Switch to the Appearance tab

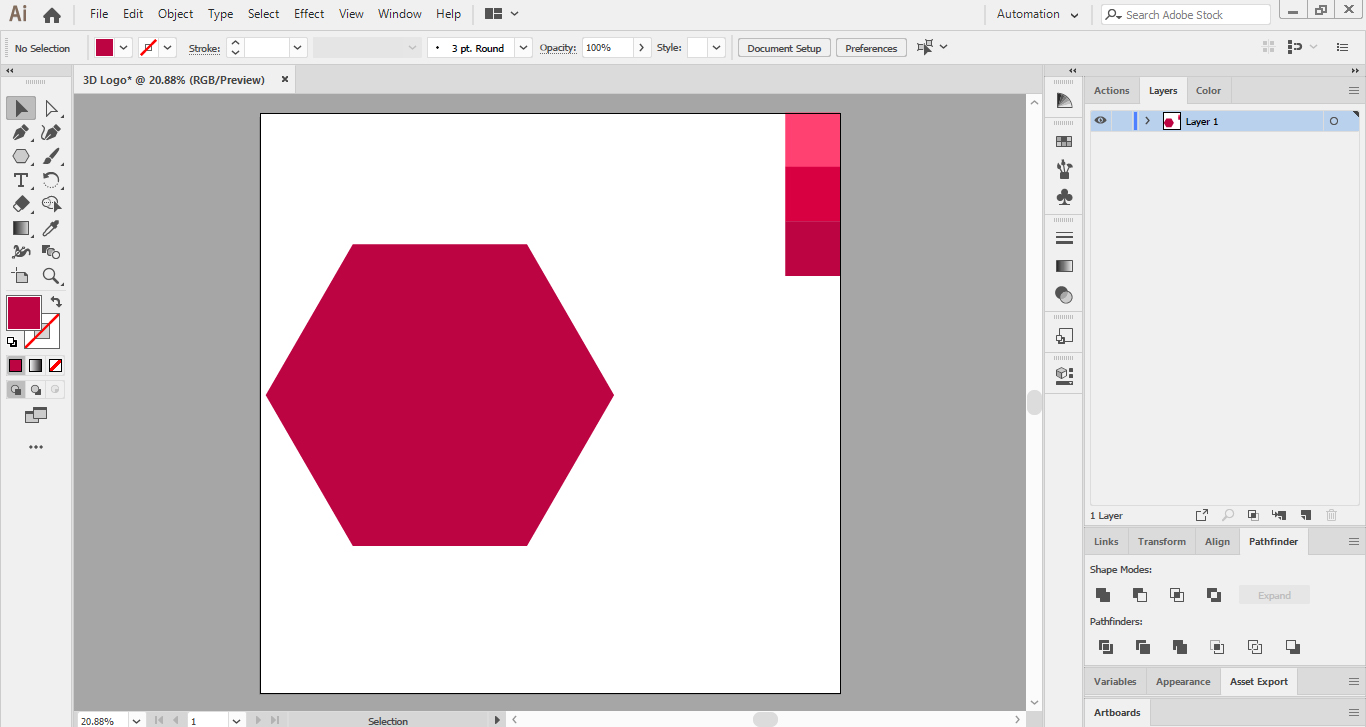1183,681
